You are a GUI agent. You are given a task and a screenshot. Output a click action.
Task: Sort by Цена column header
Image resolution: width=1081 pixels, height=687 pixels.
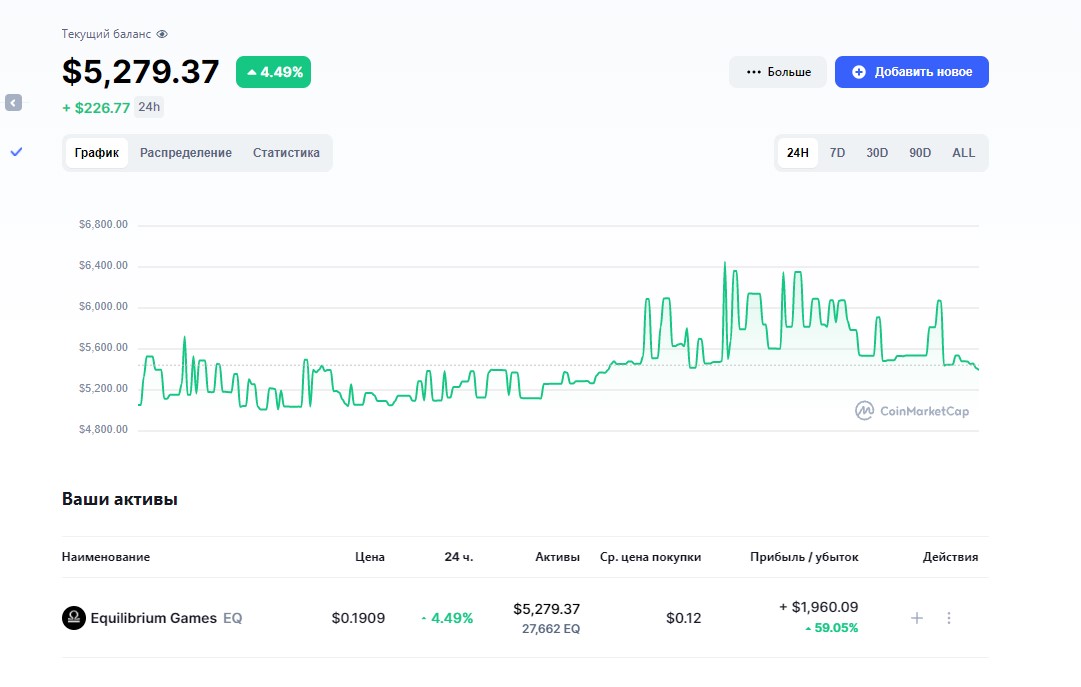pos(370,557)
